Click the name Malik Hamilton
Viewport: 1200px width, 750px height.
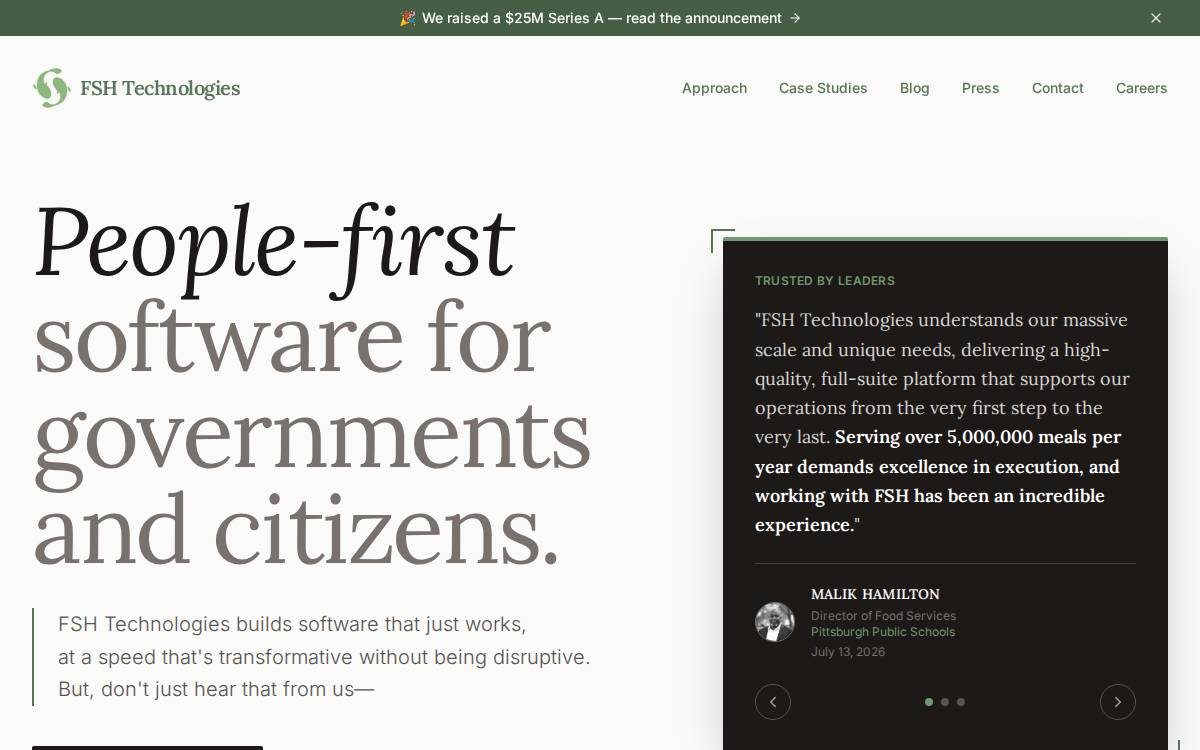pos(875,594)
